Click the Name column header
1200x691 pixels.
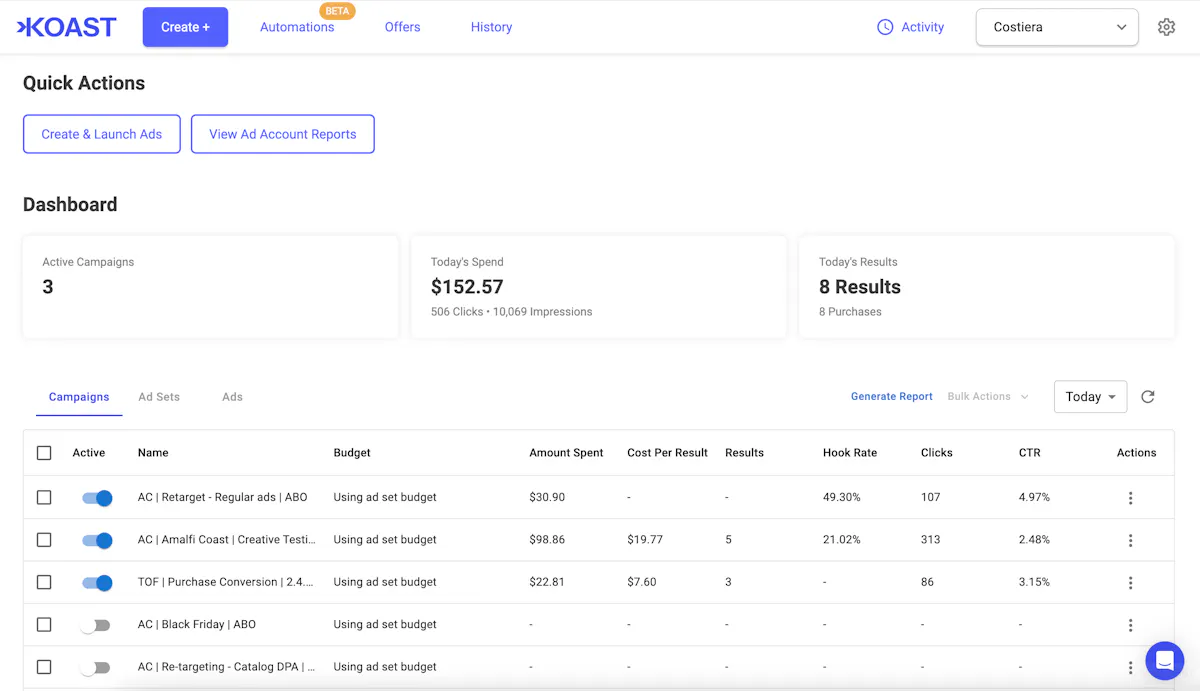click(153, 453)
